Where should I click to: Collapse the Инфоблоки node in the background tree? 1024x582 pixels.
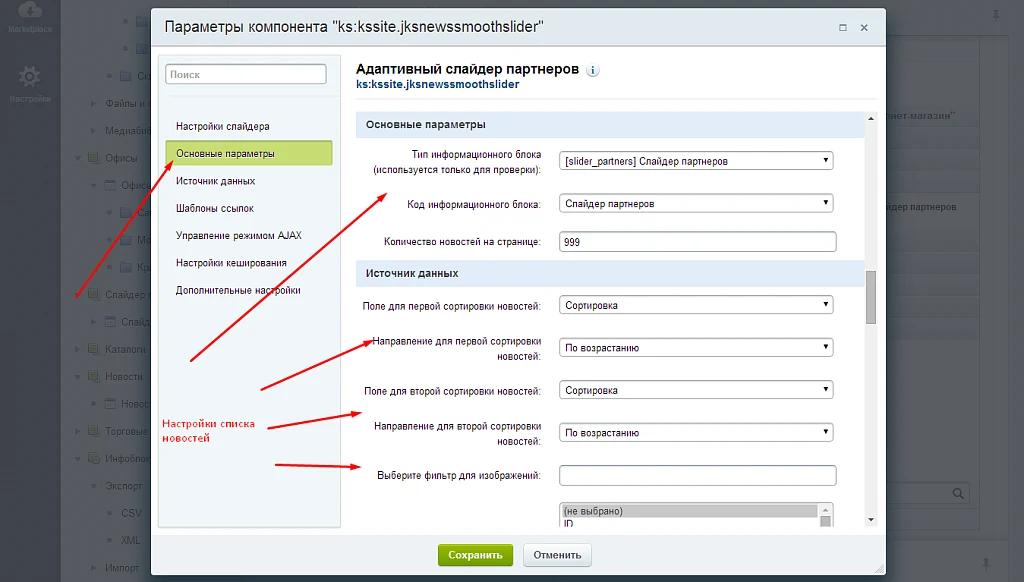[78, 459]
